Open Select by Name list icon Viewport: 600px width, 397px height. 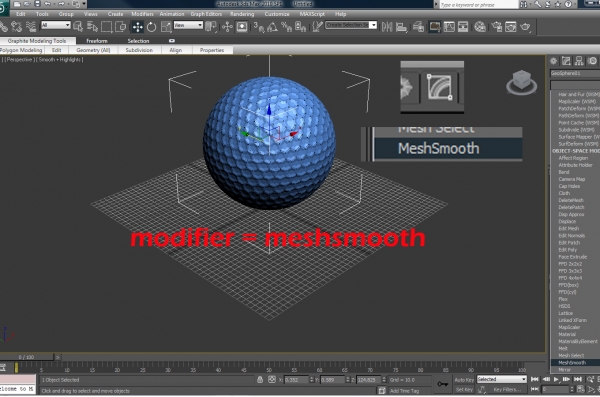click(92, 27)
